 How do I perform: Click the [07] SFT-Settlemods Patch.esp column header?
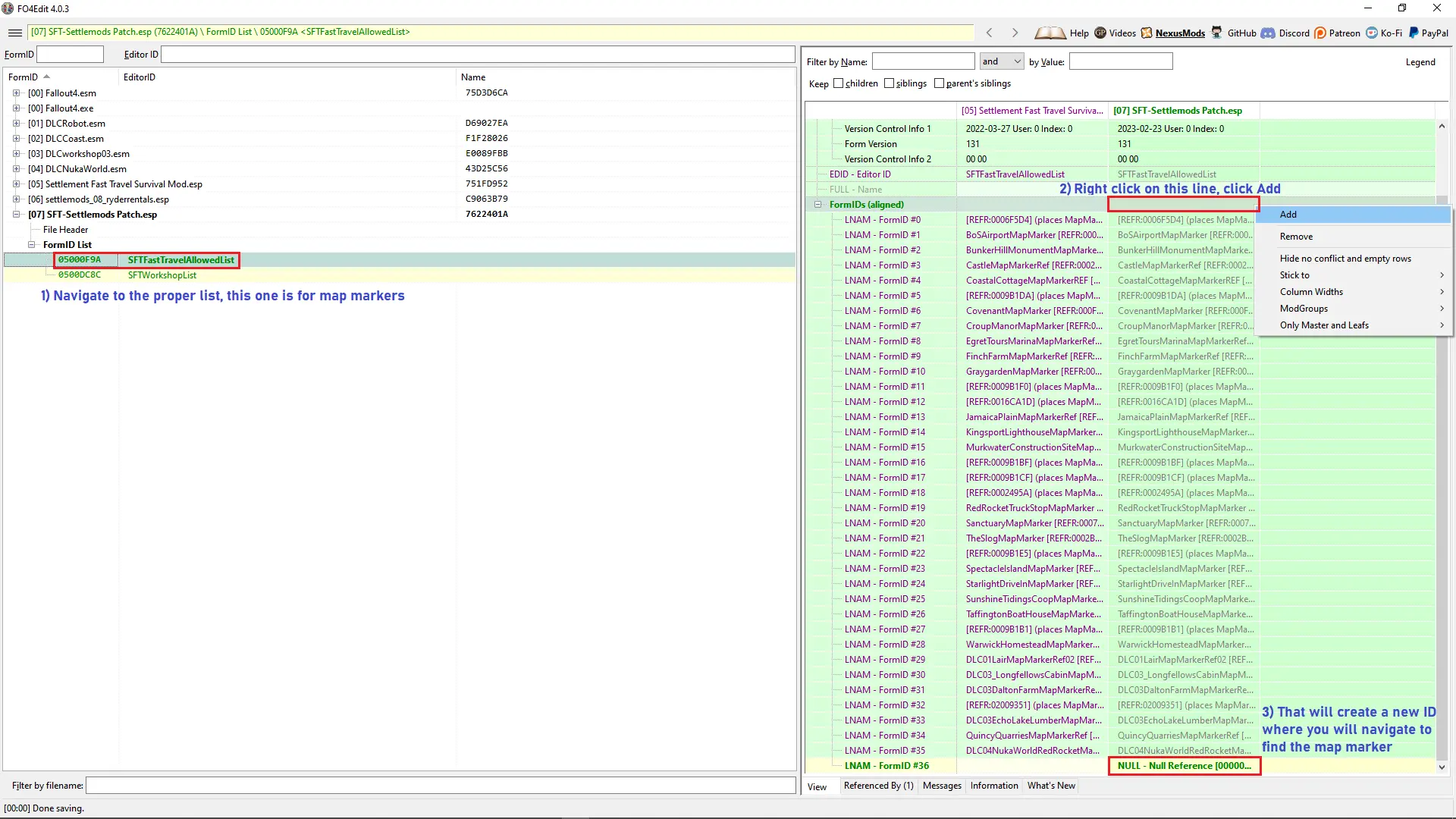pos(1184,111)
